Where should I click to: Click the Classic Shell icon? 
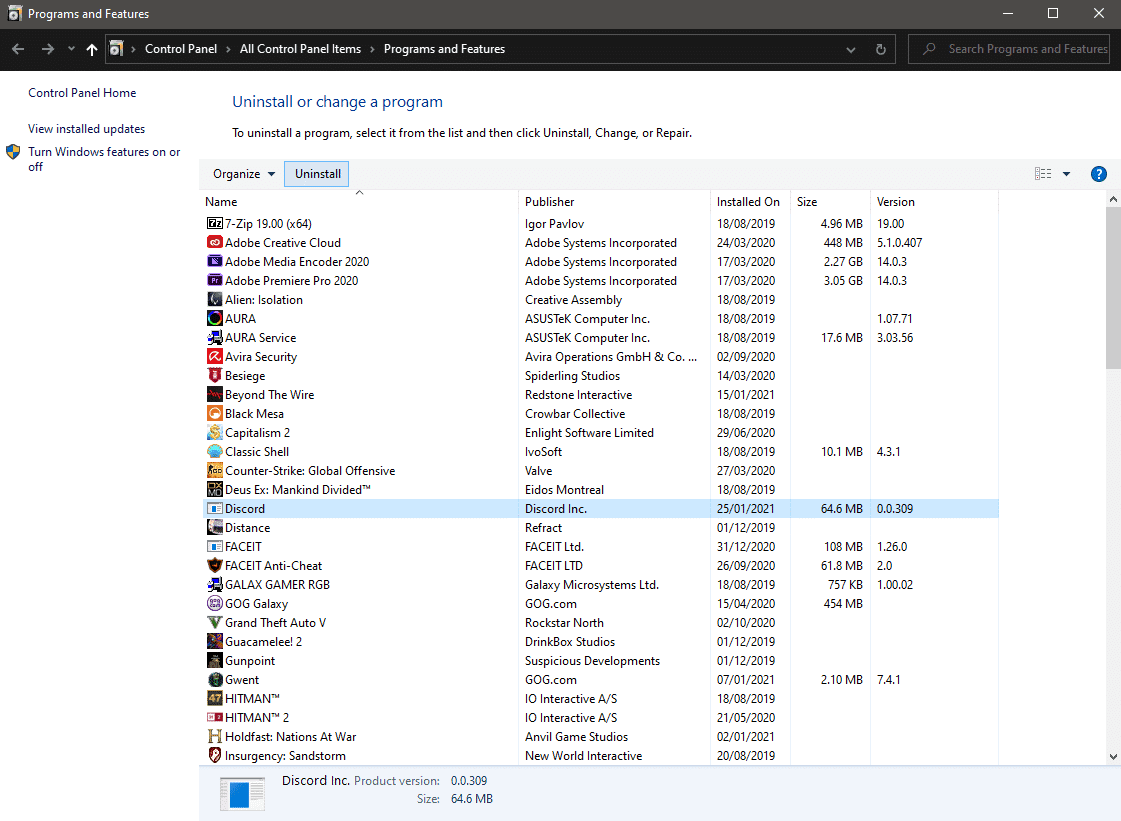click(214, 451)
